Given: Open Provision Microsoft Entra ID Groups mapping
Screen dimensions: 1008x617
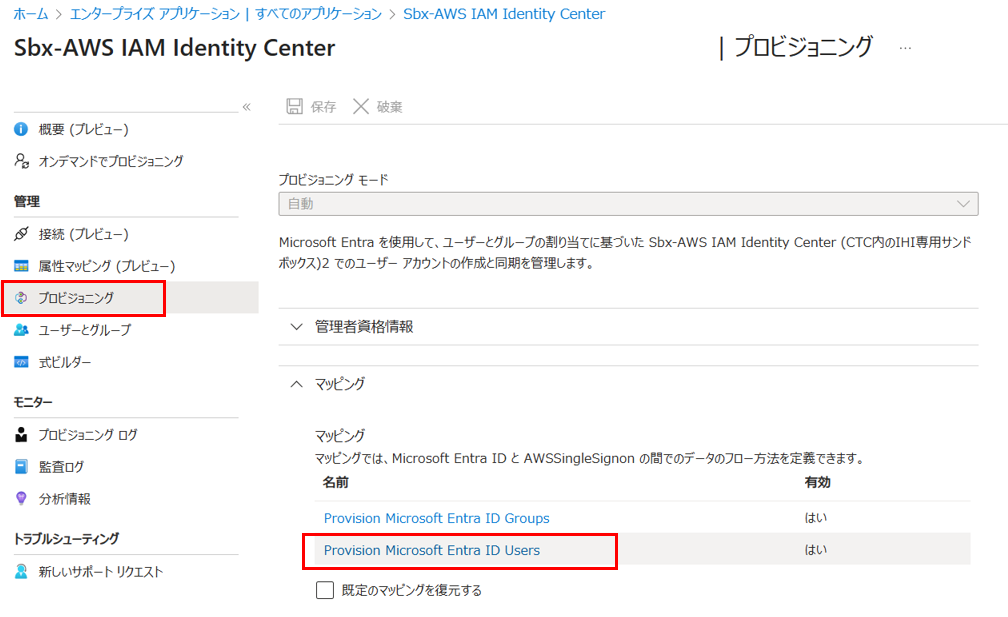Looking at the screenshot, I should [x=436, y=518].
